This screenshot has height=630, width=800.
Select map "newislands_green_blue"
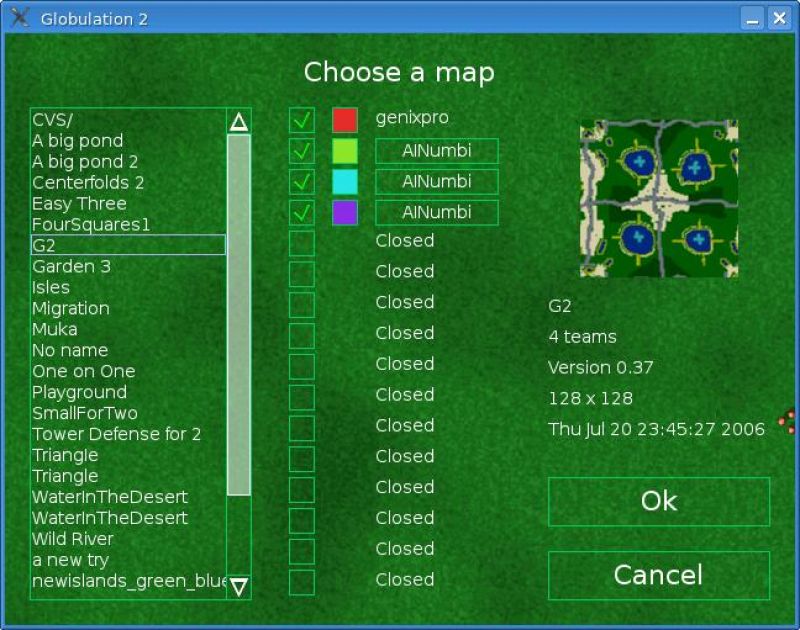(x=128, y=581)
